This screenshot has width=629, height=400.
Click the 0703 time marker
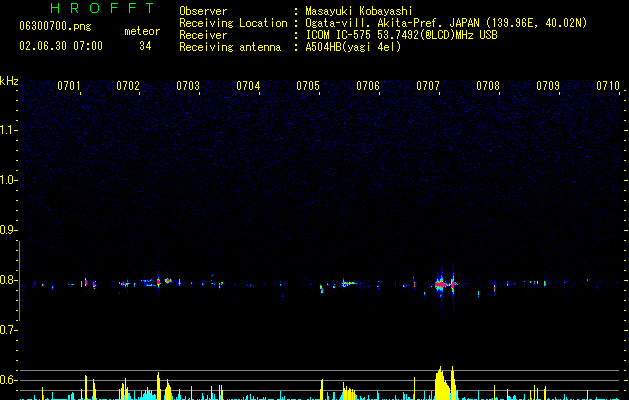coord(188,86)
